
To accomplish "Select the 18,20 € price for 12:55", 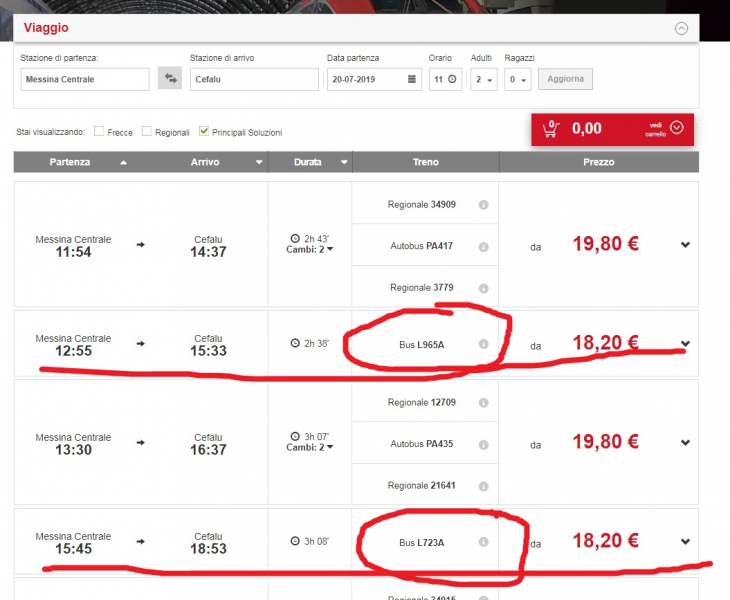I will point(605,343).
